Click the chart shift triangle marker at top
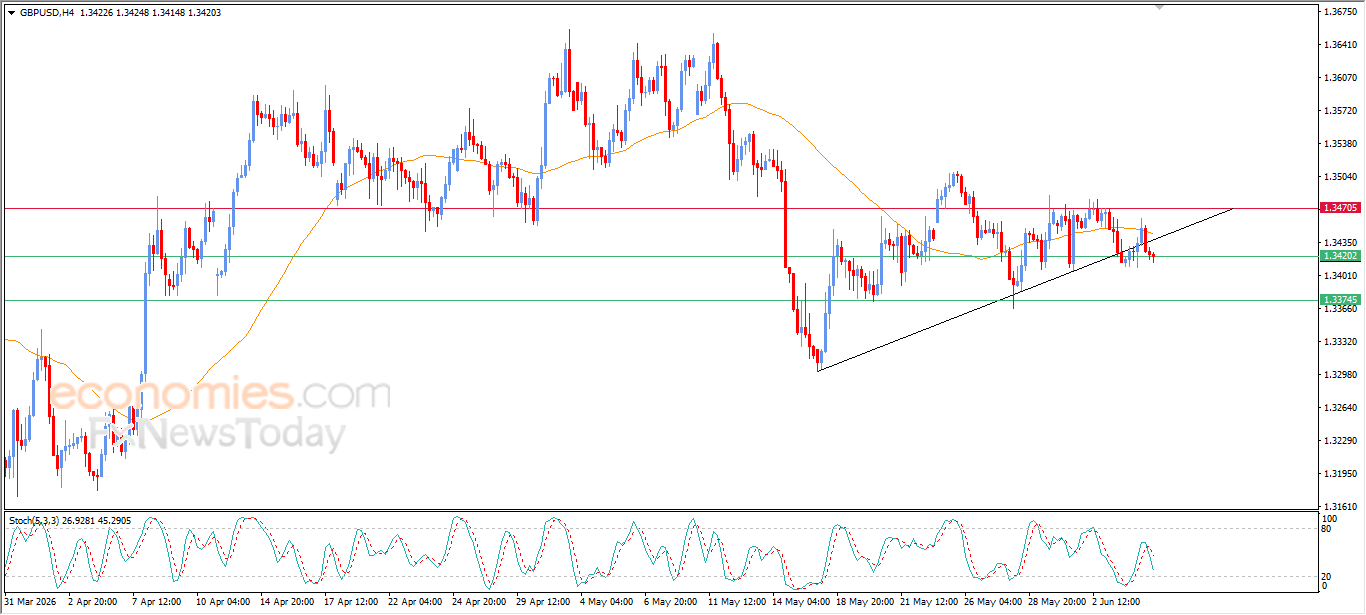 tap(1160, 7)
